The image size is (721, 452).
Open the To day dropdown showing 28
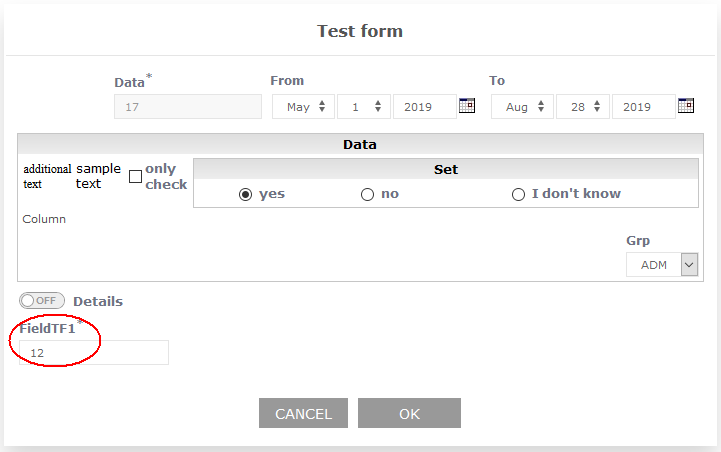tap(582, 107)
